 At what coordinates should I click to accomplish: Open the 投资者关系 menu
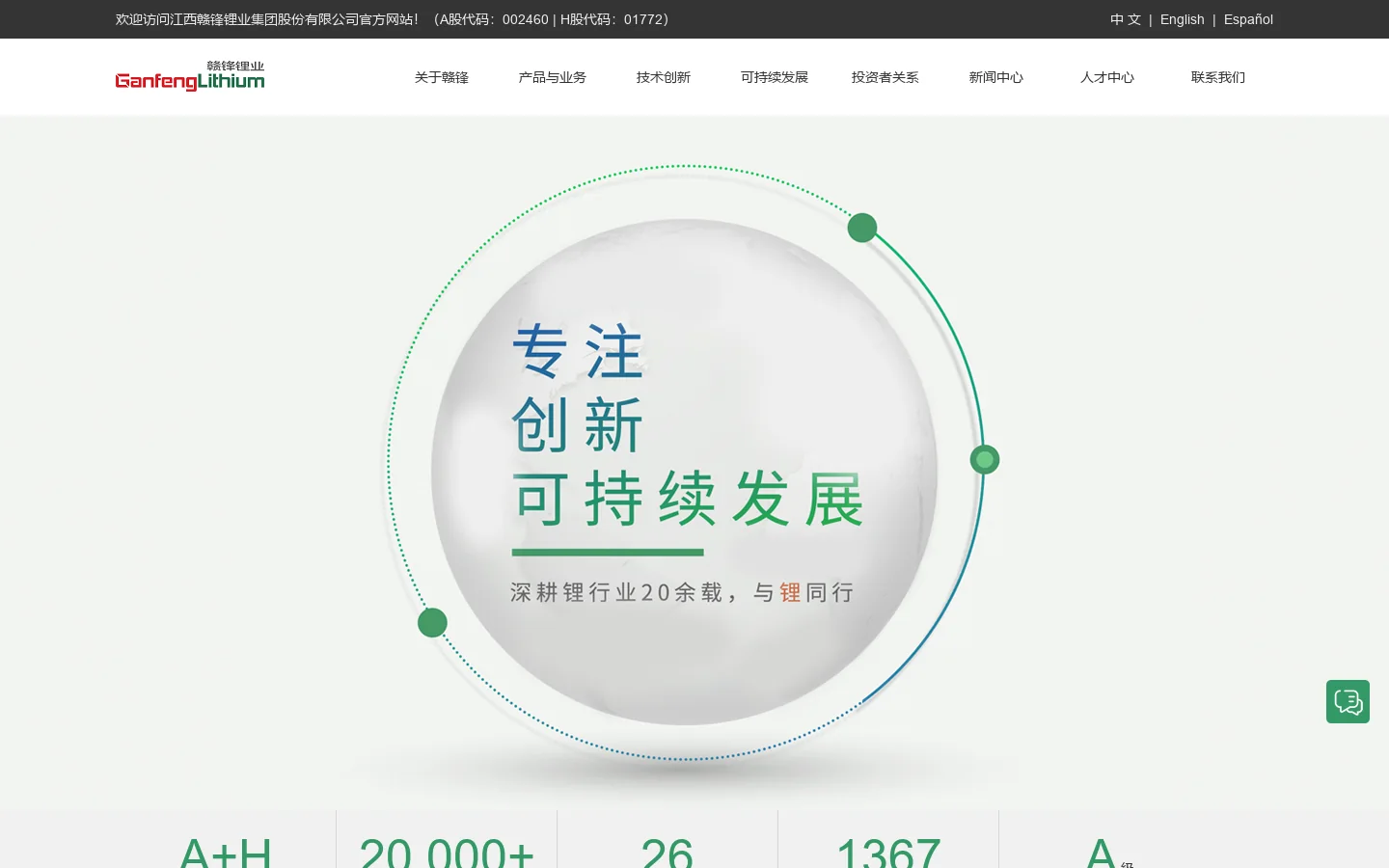coord(885,77)
